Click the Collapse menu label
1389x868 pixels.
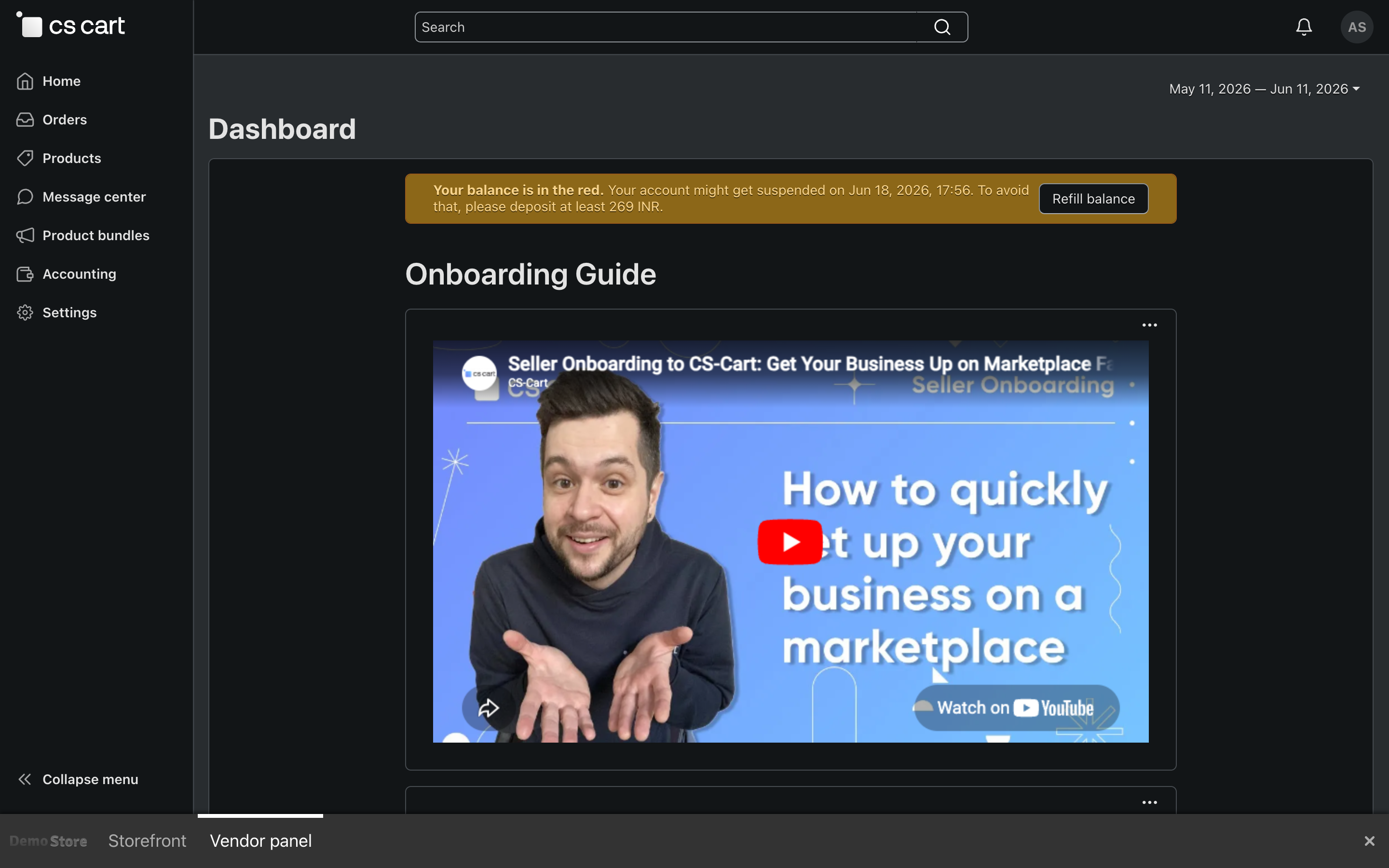pos(90,779)
